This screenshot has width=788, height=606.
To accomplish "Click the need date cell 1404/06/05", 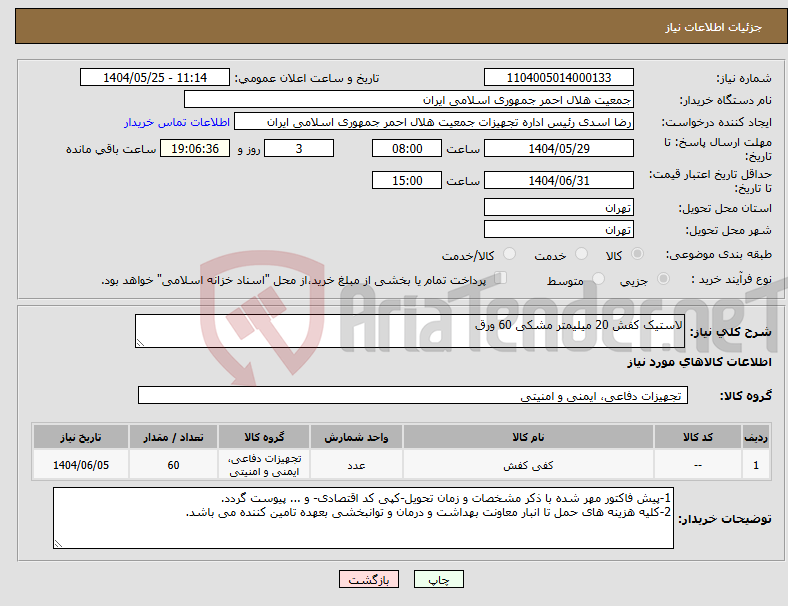I will coord(80,465).
